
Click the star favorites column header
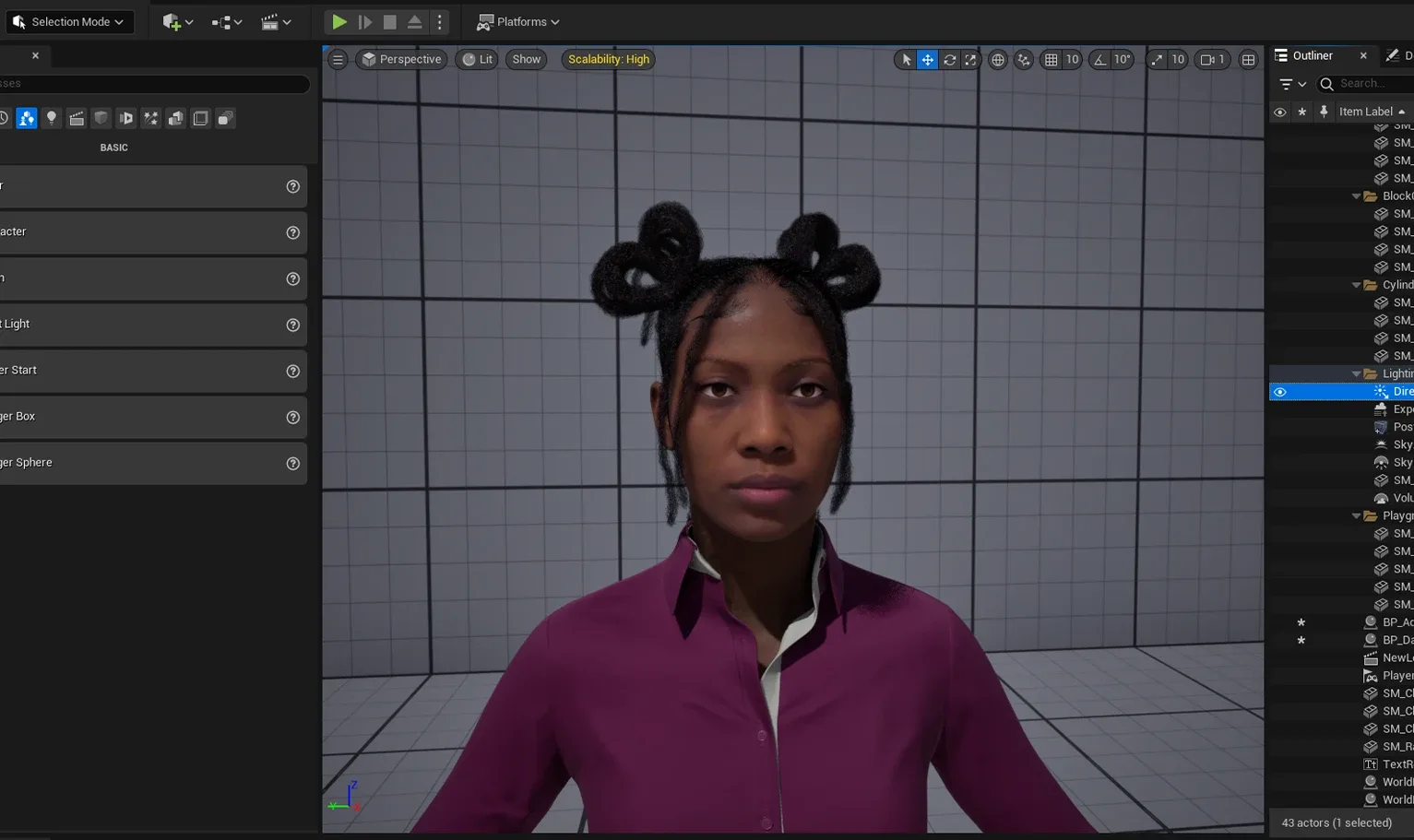pyautogui.click(x=1301, y=112)
